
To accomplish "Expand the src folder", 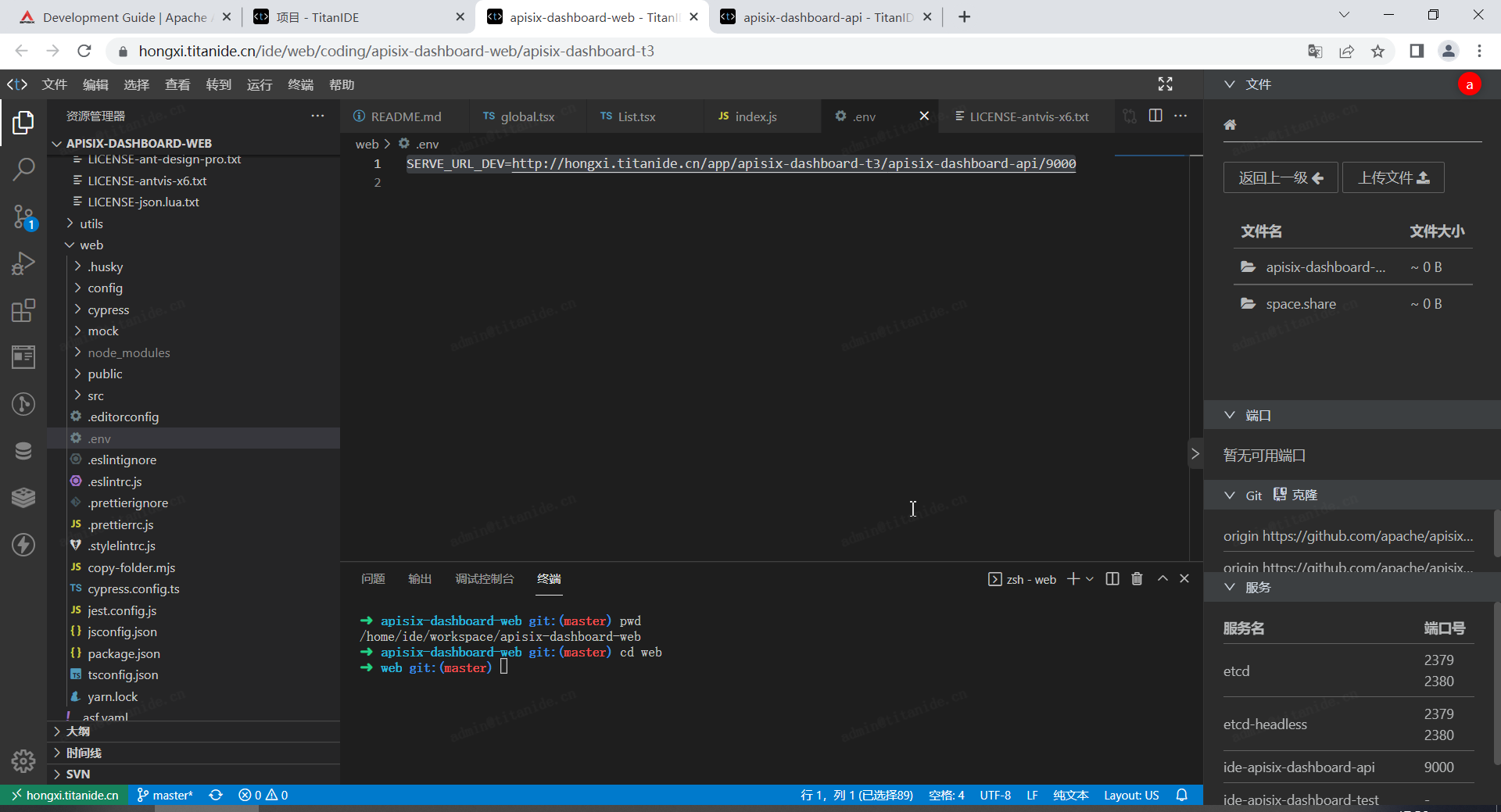I will point(95,395).
